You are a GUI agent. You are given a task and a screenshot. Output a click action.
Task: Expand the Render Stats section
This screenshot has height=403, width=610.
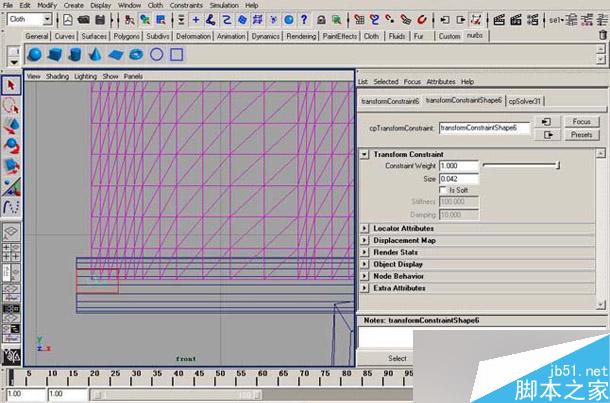(x=364, y=252)
